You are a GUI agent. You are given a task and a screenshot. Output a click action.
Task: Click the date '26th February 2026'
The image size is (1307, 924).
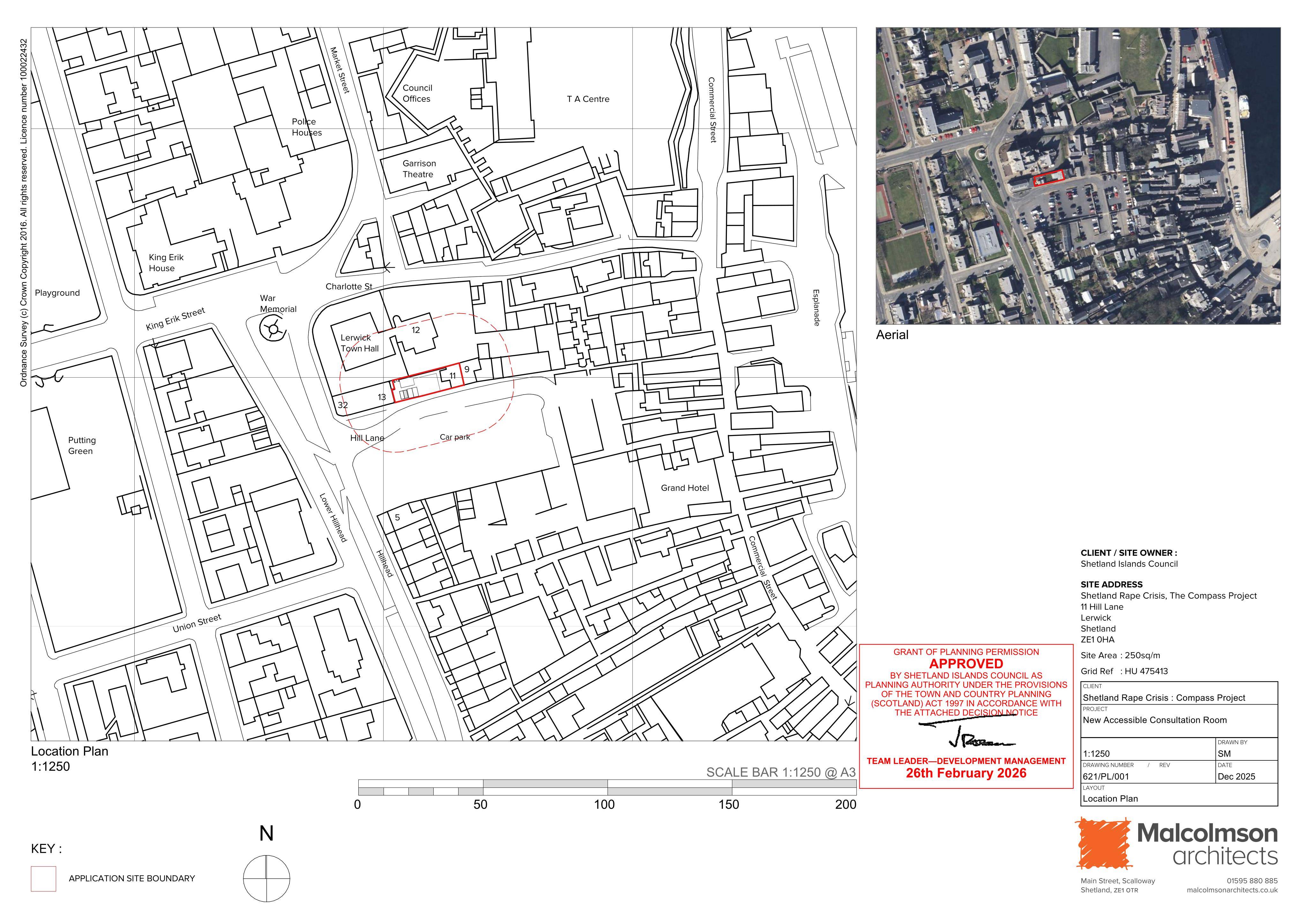966,773
